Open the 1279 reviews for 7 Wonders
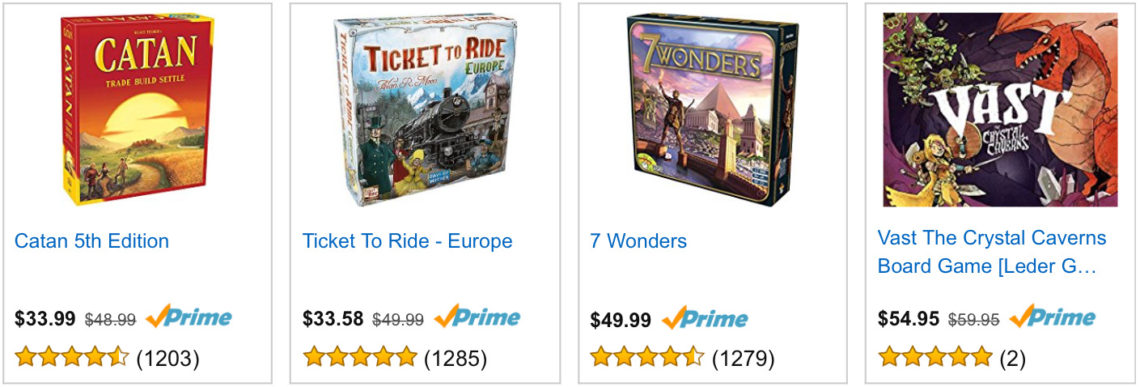Image resolution: width=1140 pixels, height=387 pixels. pos(743,358)
